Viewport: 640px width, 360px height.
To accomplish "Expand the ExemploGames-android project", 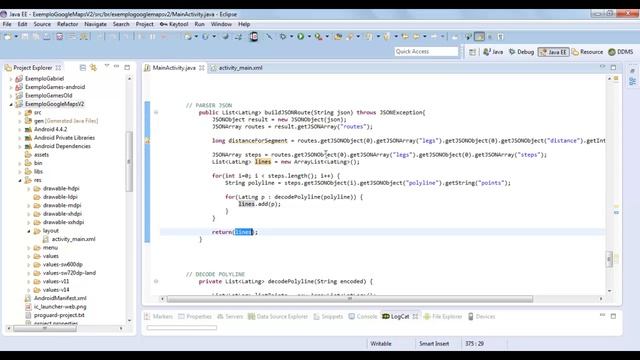I will pyautogui.click(x=11, y=87).
